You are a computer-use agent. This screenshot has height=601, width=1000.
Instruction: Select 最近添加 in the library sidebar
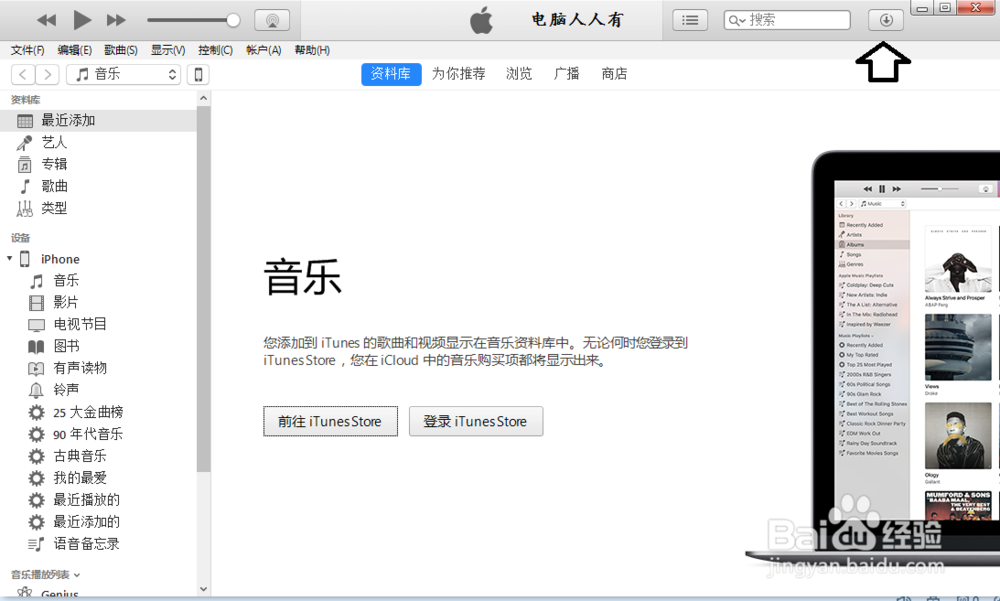(98, 121)
